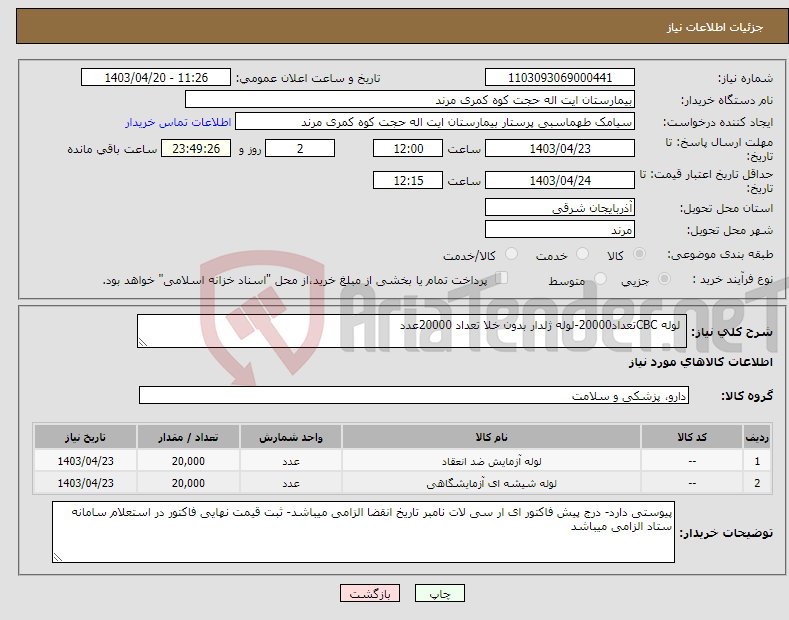Click remaining time field 23:49:26

click(196, 148)
